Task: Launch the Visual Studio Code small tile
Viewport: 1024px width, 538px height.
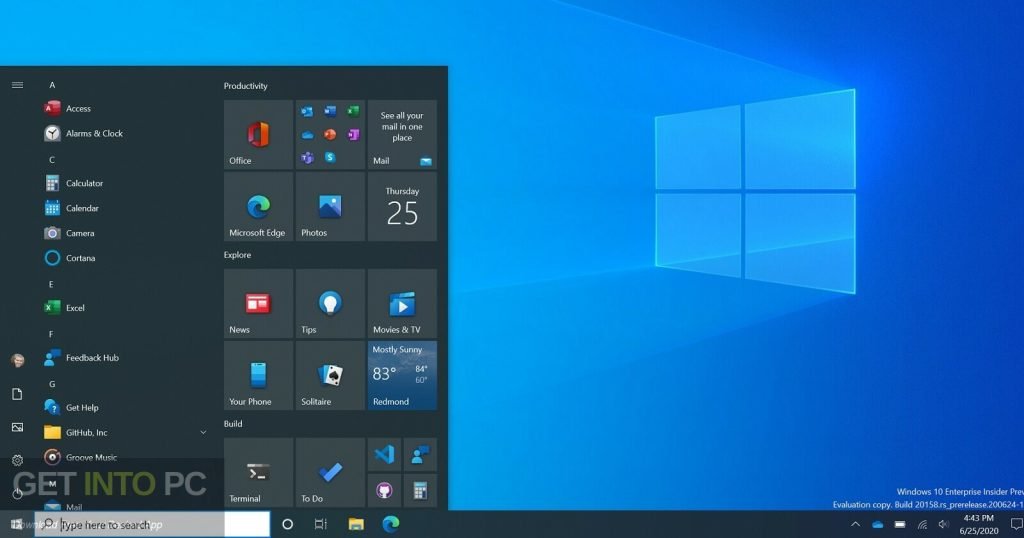Action: 385,454
